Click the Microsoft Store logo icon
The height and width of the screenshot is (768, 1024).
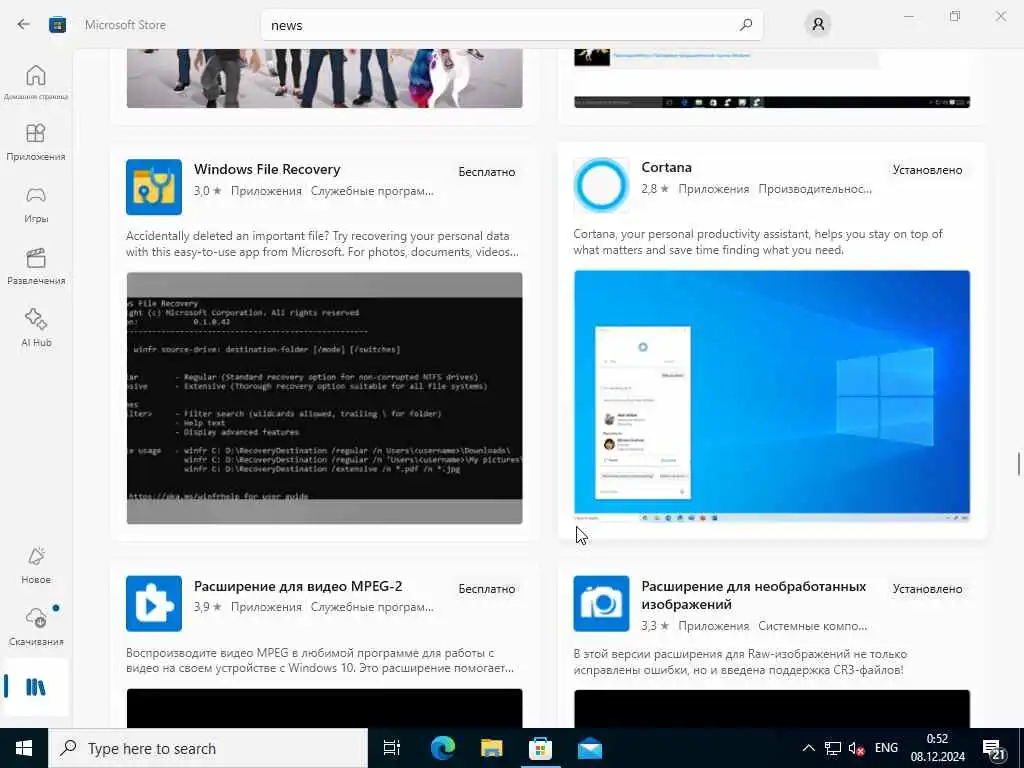point(57,25)
